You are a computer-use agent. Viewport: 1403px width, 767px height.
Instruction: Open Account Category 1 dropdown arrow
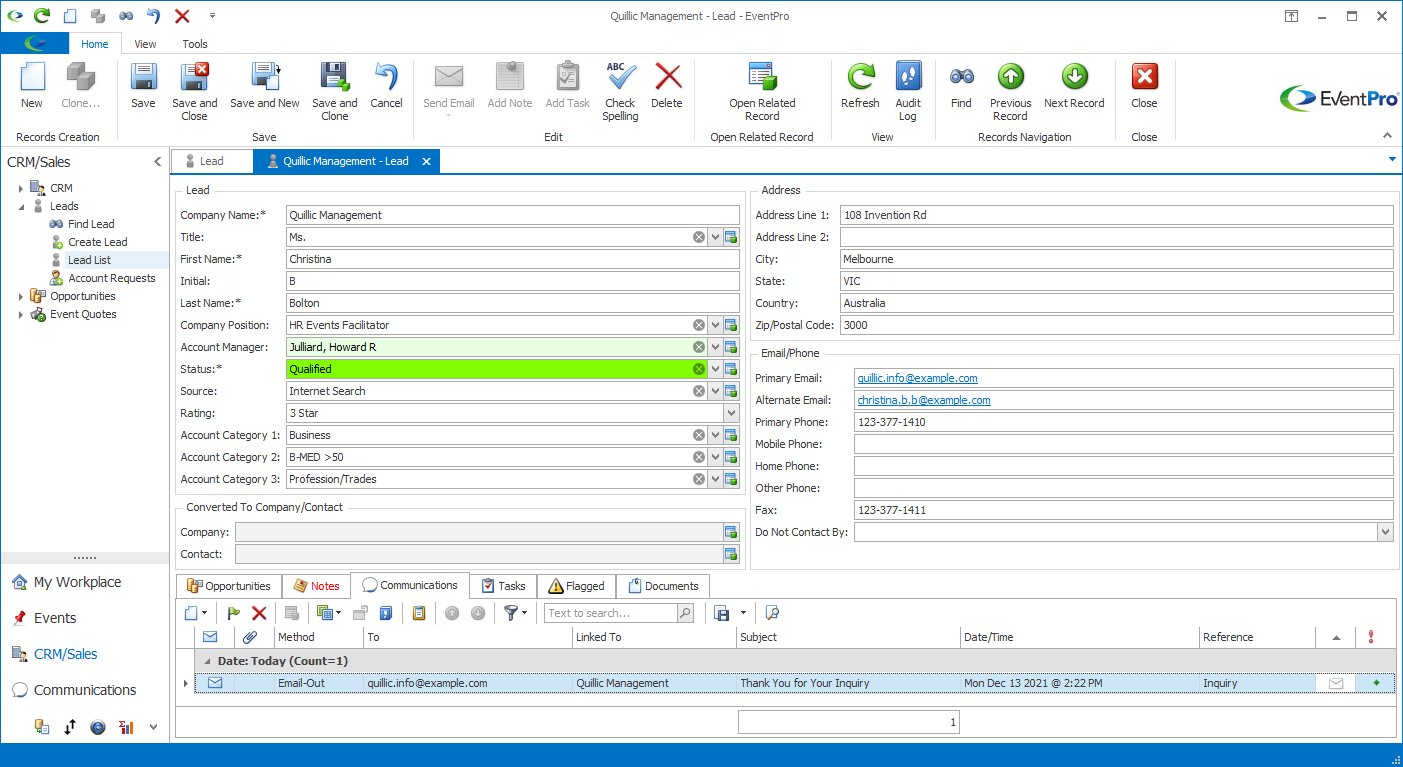click(x=715, y=435)
